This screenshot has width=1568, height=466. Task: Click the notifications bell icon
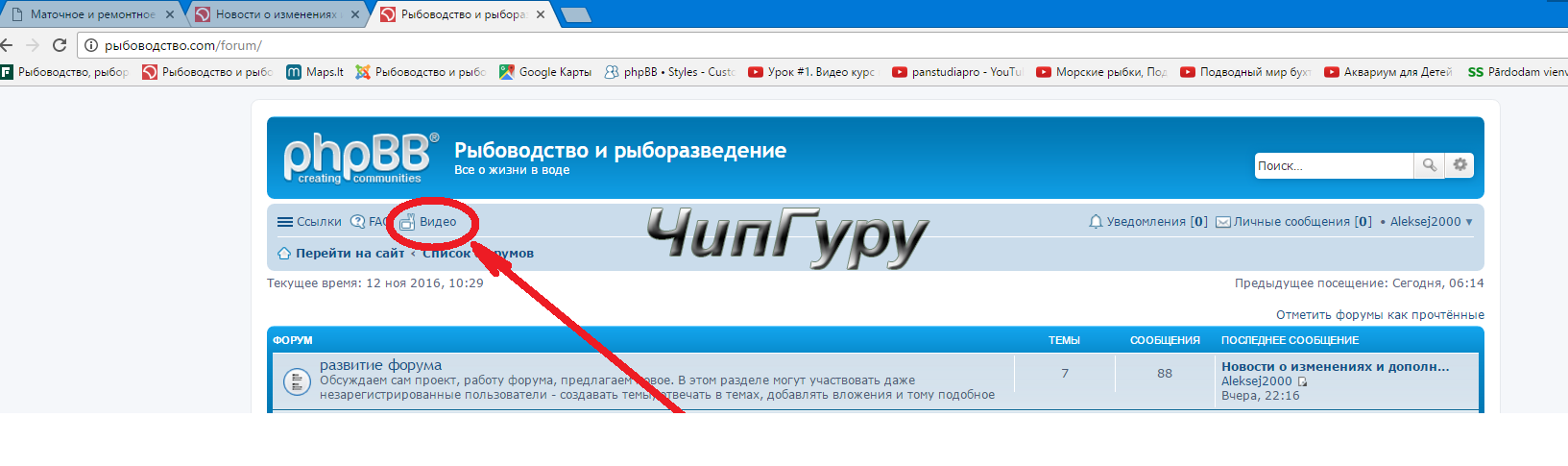pyautogui.click(x=1096, y=221)
